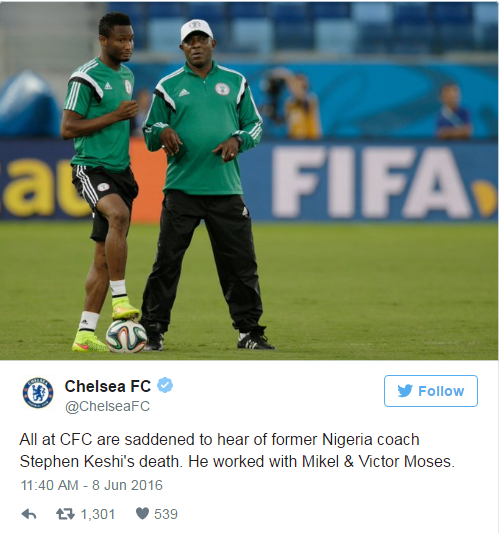This screenshot has height=533, width=502.
Task: Open the attached training photo
Action: point(249,181)
